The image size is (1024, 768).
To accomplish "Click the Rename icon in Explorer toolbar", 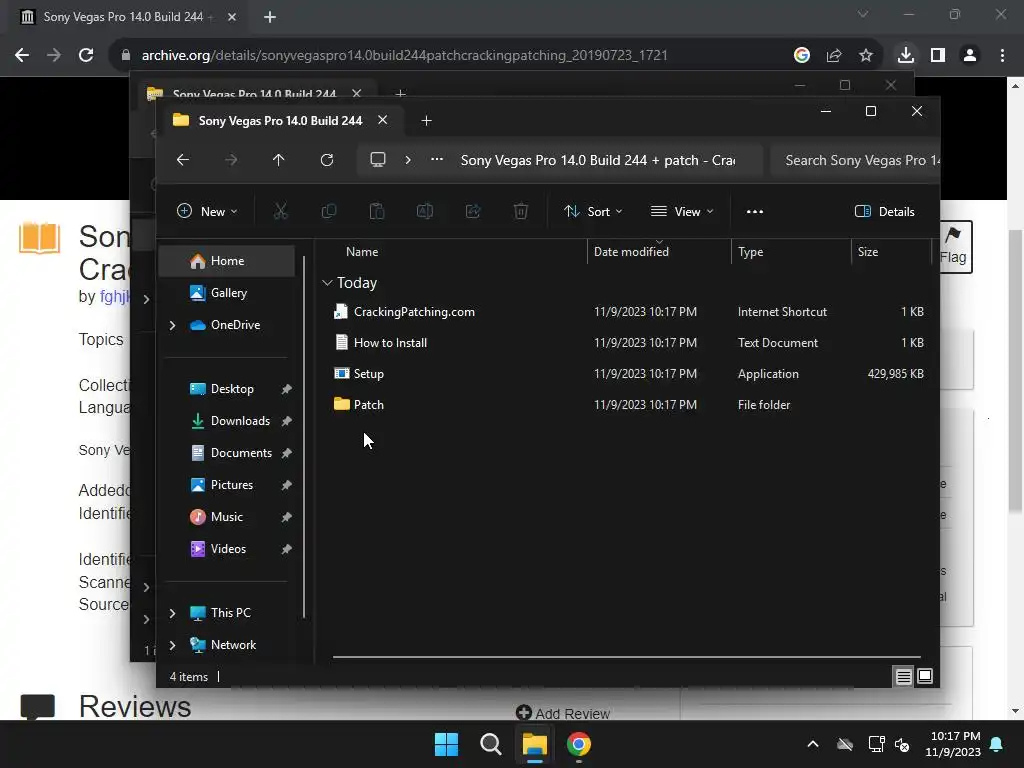I will [x=424, y=211].
